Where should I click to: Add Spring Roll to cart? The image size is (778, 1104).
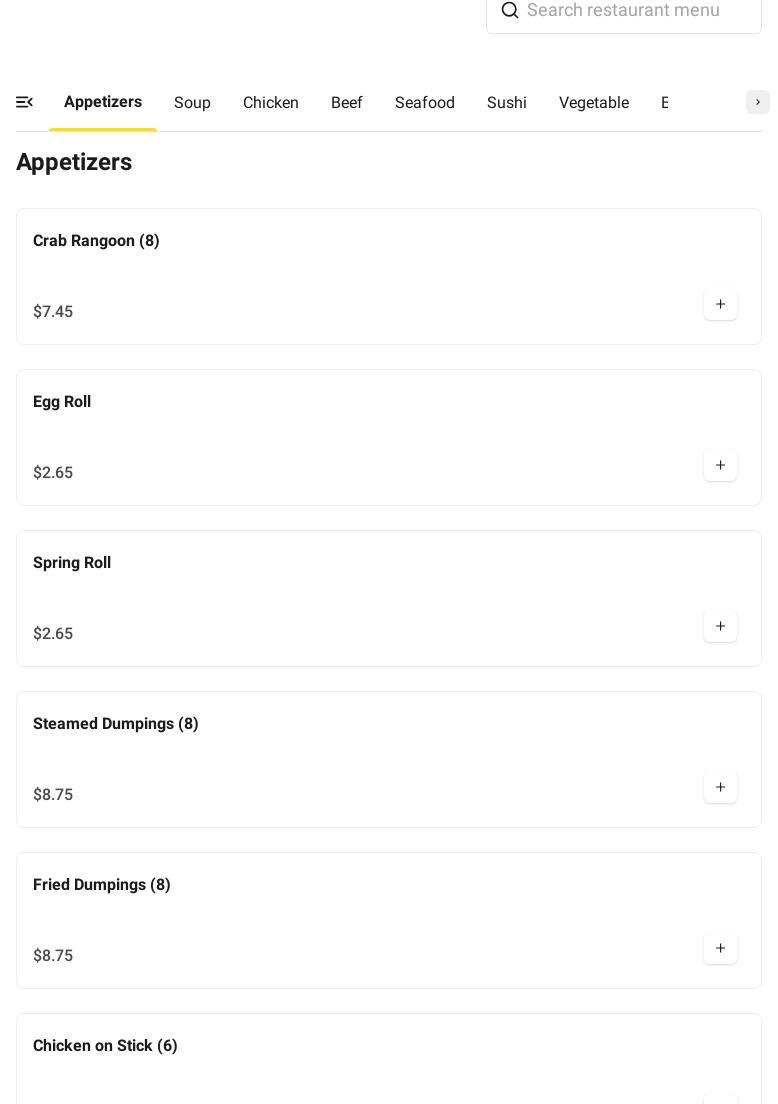pos(720,626)
